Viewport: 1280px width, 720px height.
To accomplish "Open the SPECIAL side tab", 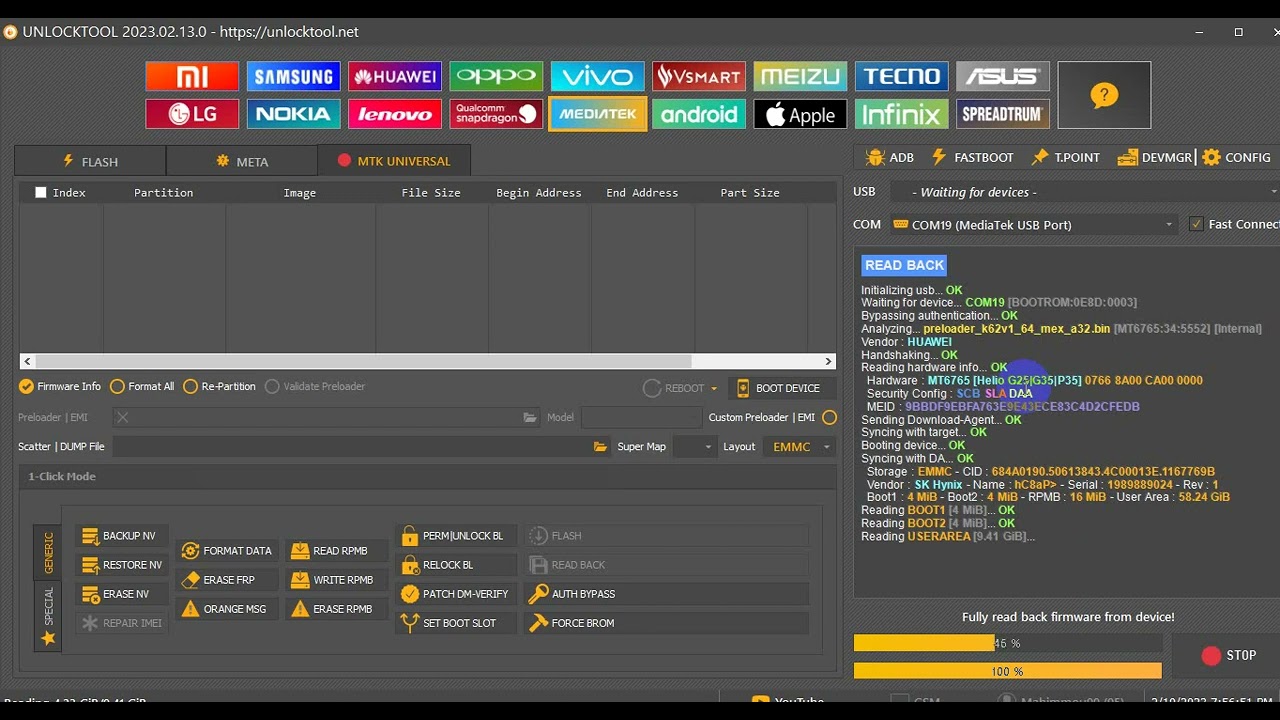I will [47, 616].
